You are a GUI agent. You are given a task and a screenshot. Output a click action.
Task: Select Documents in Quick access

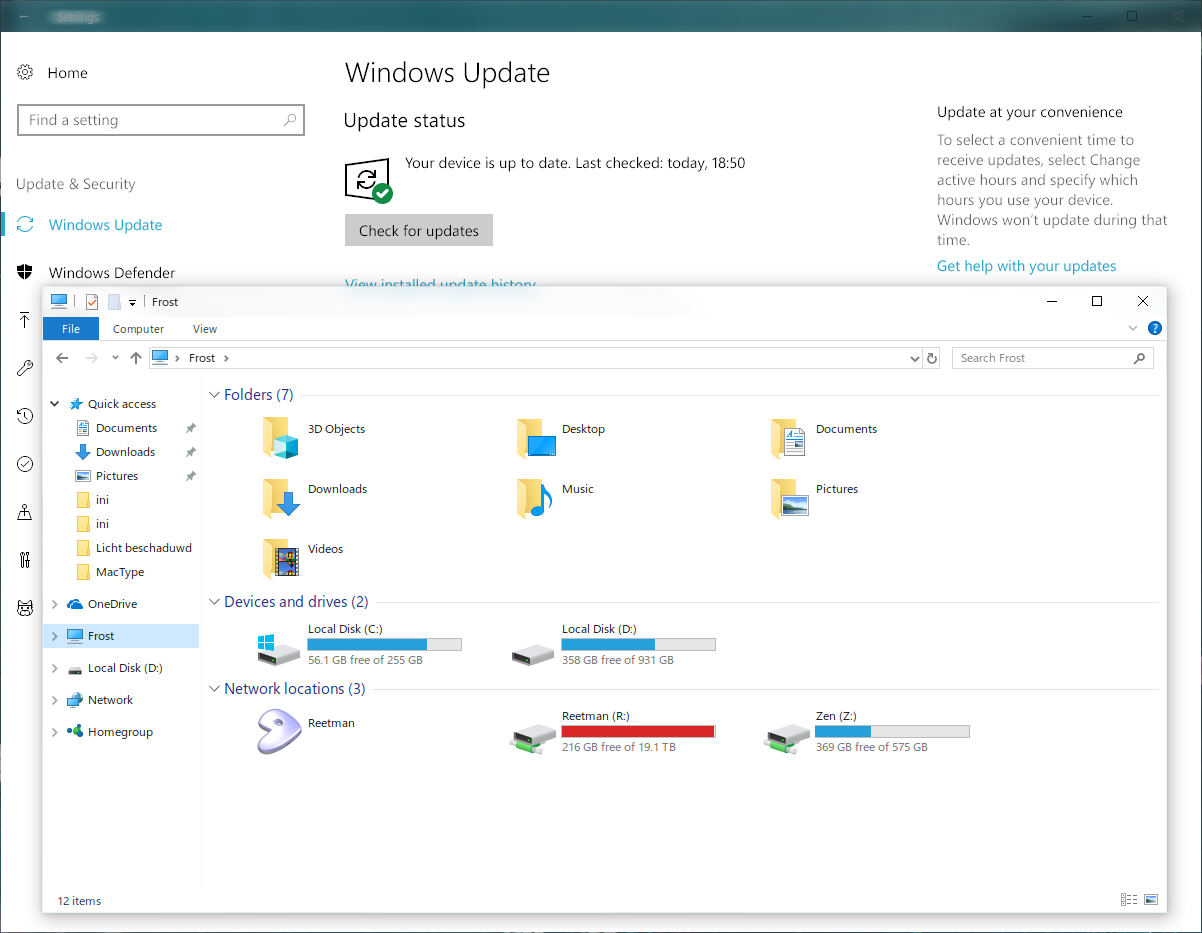click(x=125, y=428)
